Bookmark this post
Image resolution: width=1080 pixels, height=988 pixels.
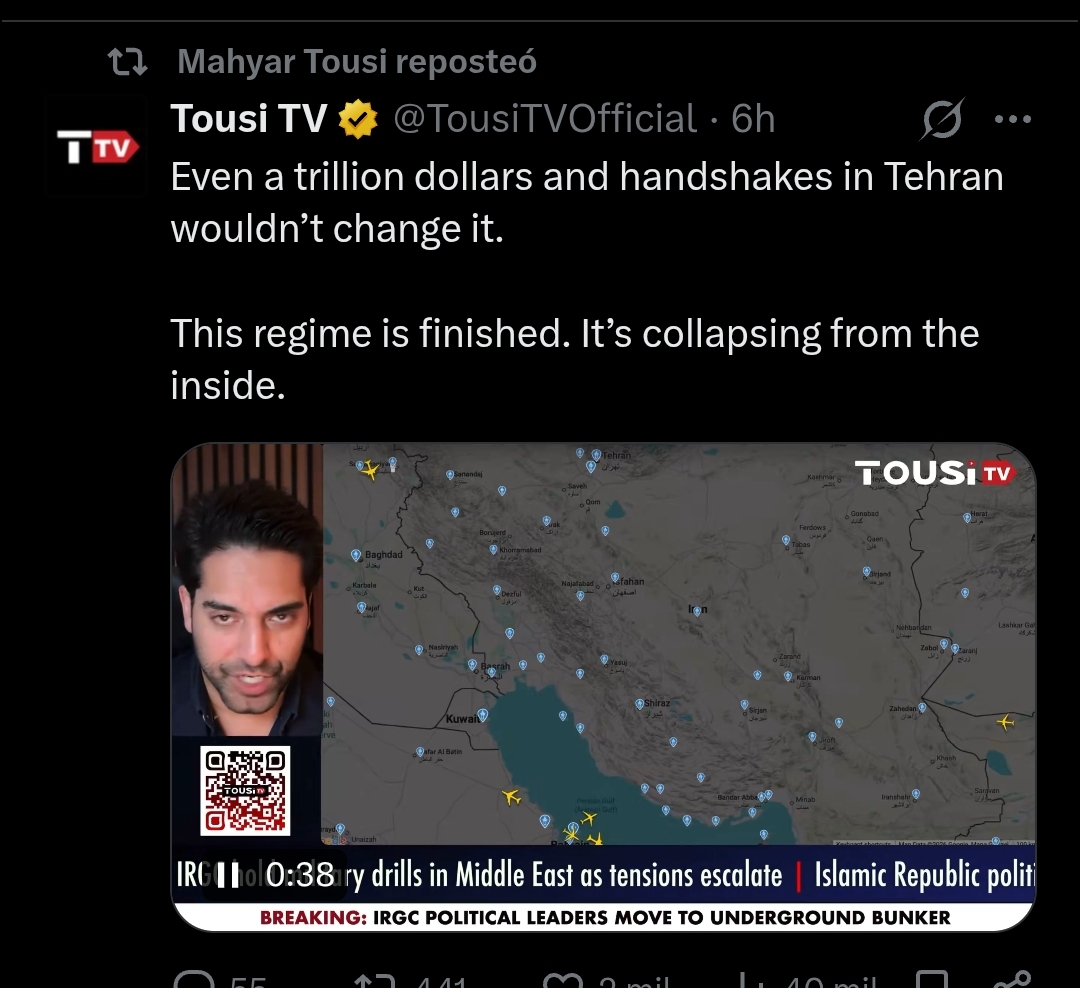(932, 980)
